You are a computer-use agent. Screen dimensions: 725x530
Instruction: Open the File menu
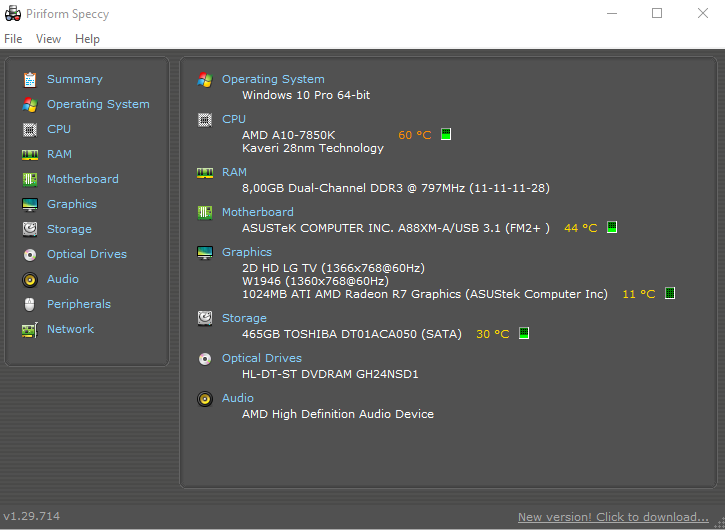13,39
